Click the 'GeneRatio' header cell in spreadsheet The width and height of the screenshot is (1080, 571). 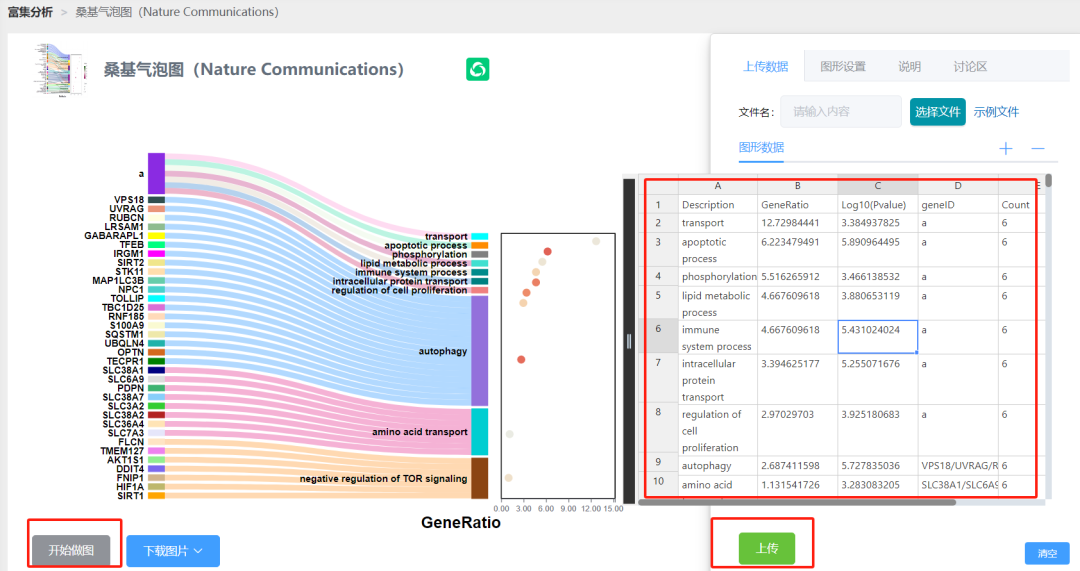(798, 205)
